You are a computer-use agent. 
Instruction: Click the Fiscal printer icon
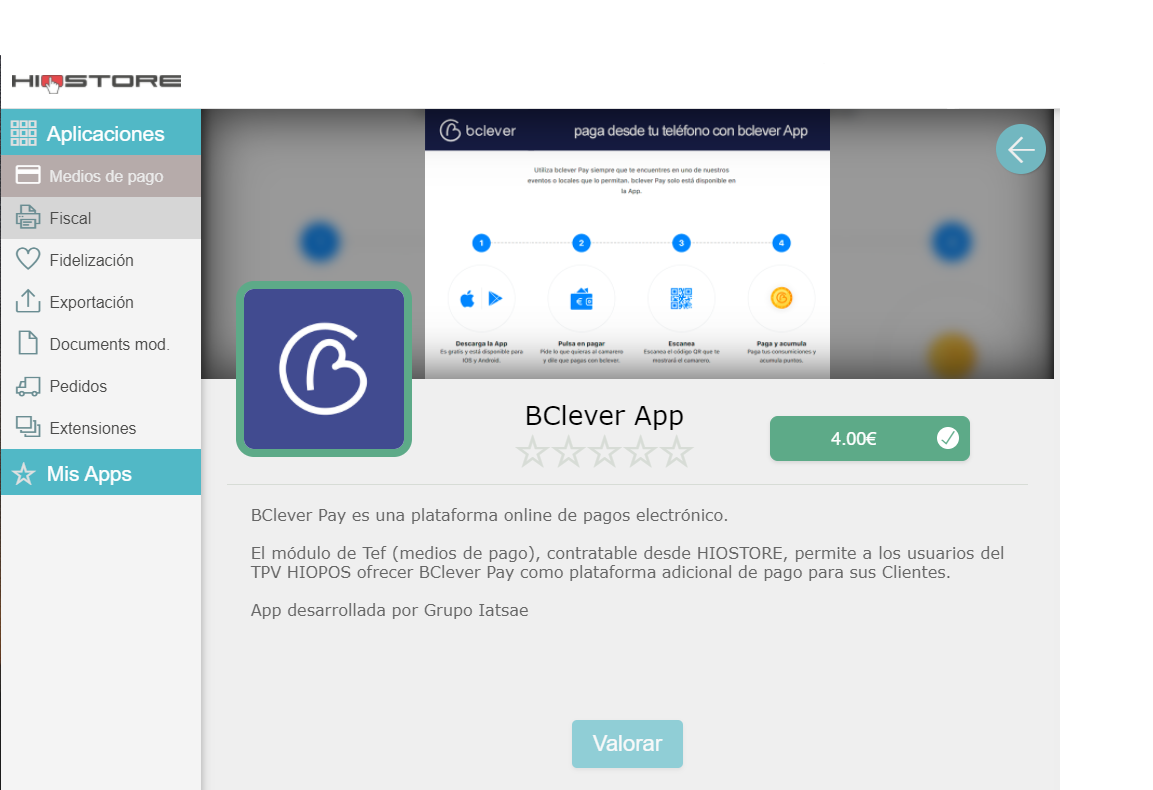[28, 218]
